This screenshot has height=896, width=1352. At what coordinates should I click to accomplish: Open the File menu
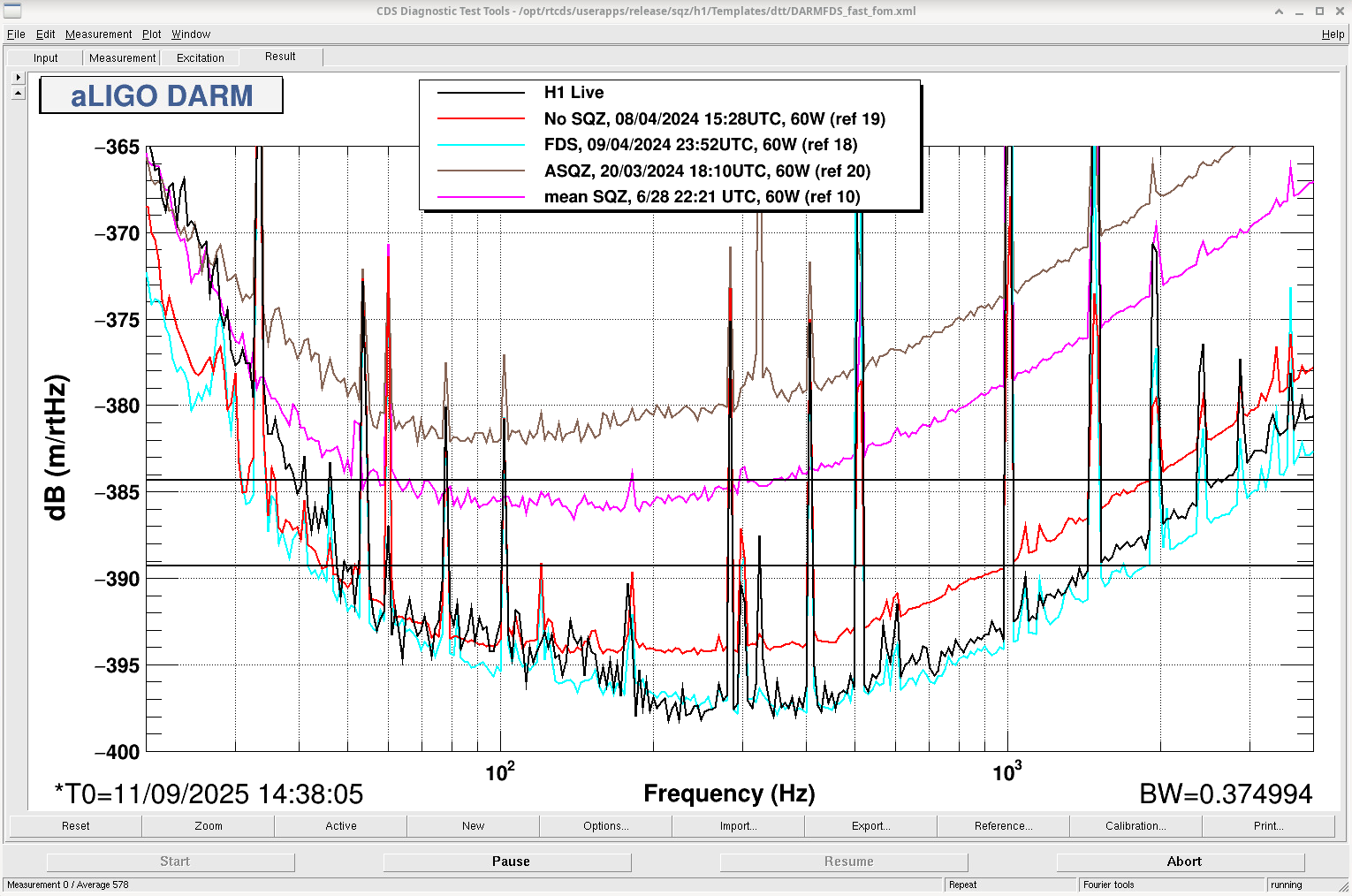click(16, 34)
